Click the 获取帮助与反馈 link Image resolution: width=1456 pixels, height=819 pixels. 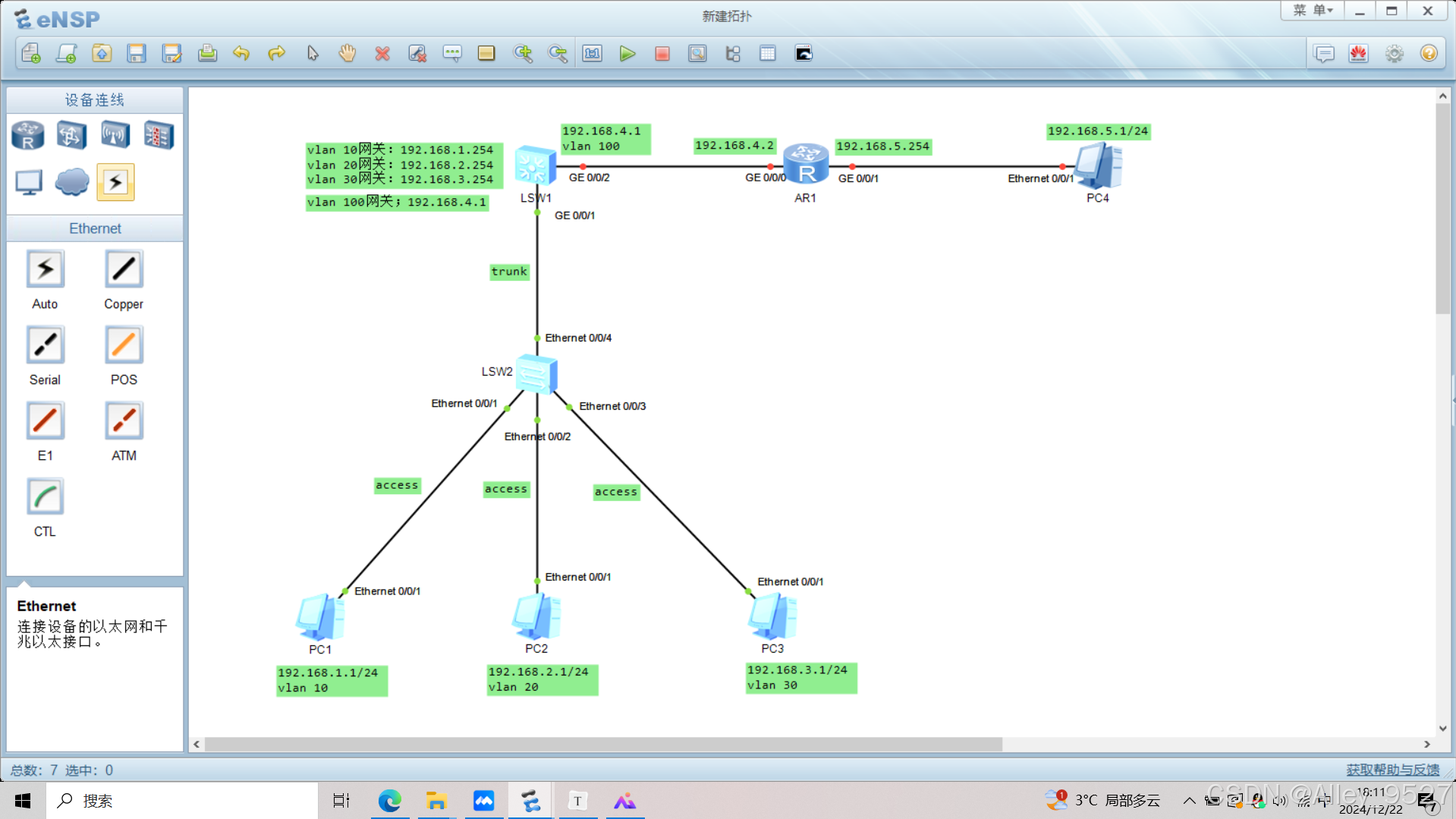tap(1393, 770)
